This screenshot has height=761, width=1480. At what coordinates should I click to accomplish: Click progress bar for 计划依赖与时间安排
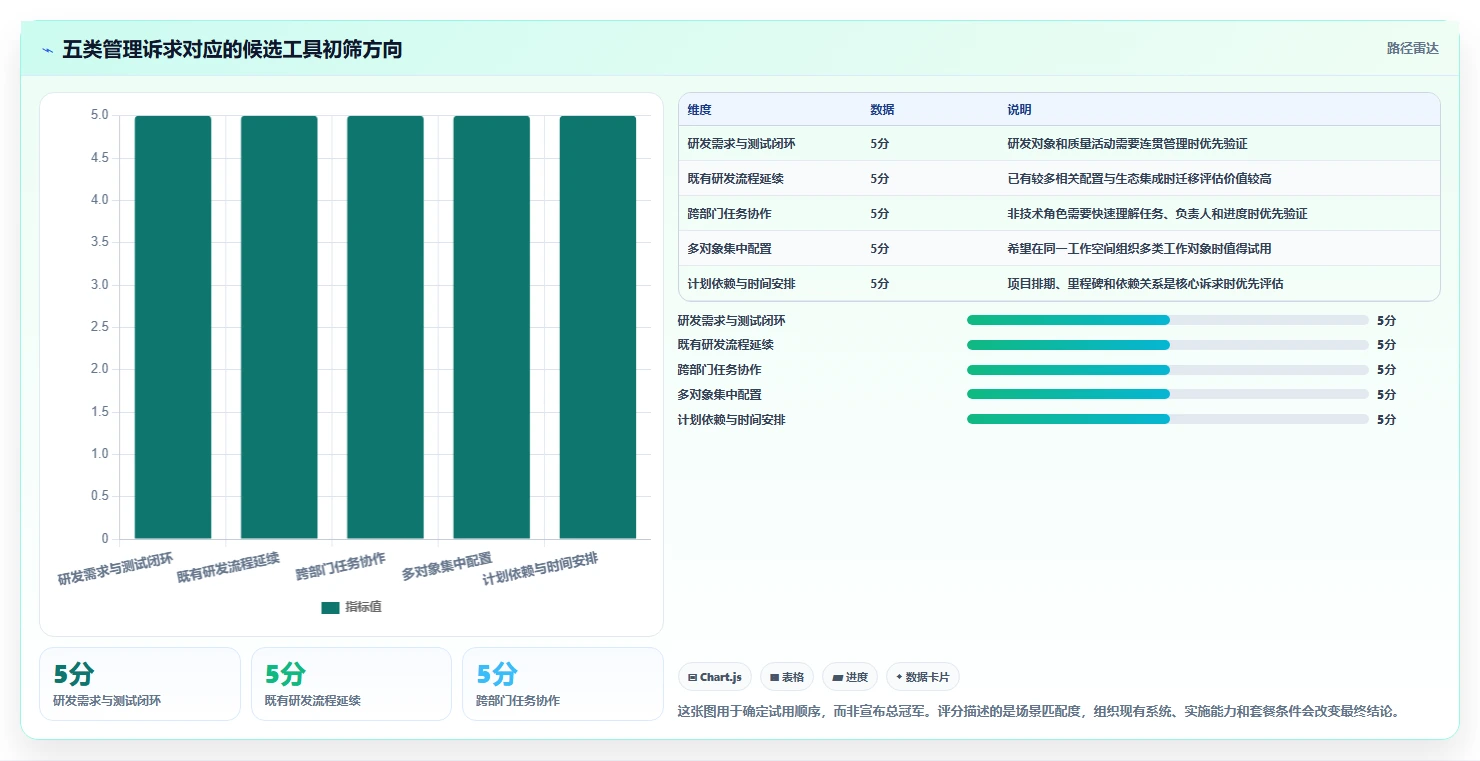point(1167,419)
